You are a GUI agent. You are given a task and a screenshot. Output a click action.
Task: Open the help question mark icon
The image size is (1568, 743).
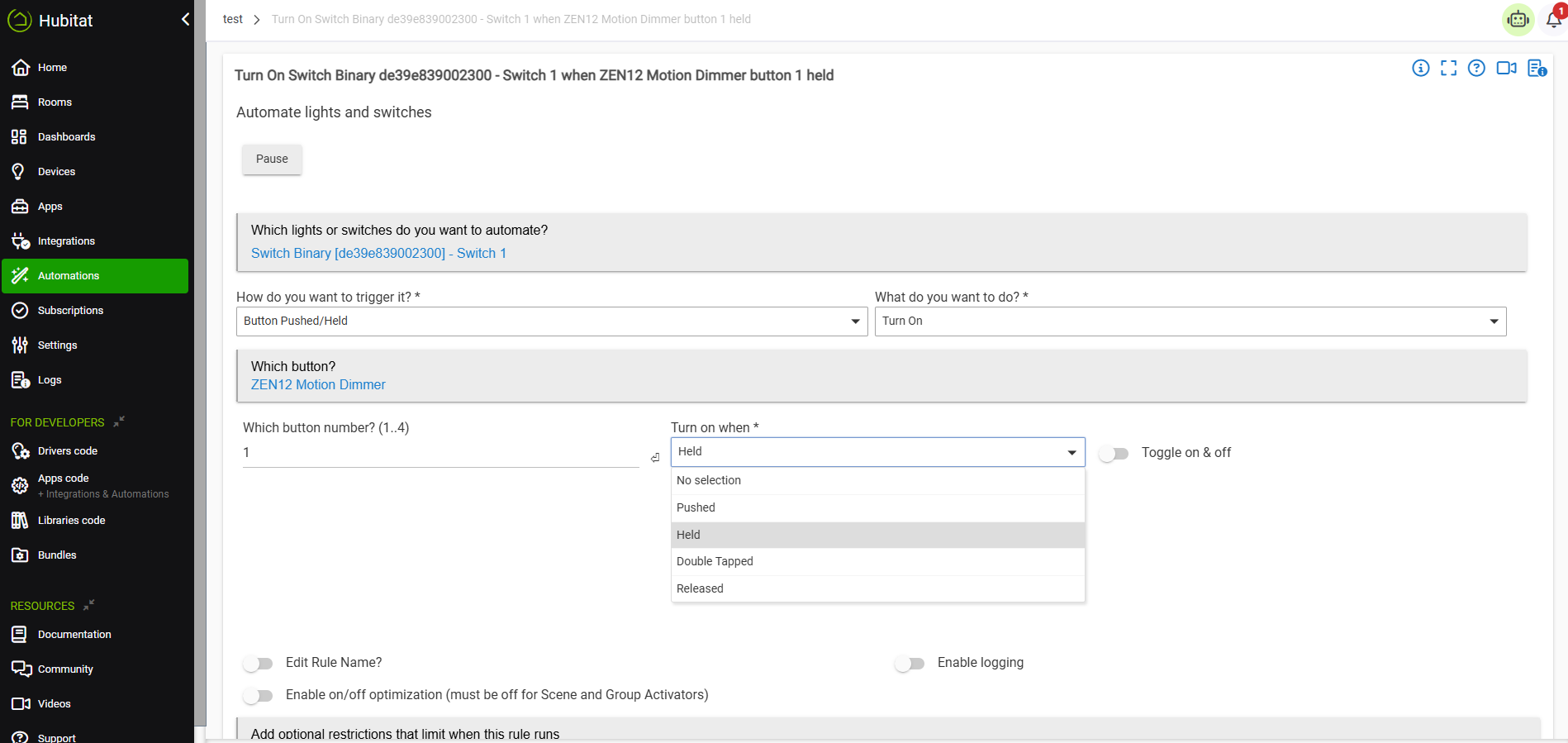pos(1477,68)
